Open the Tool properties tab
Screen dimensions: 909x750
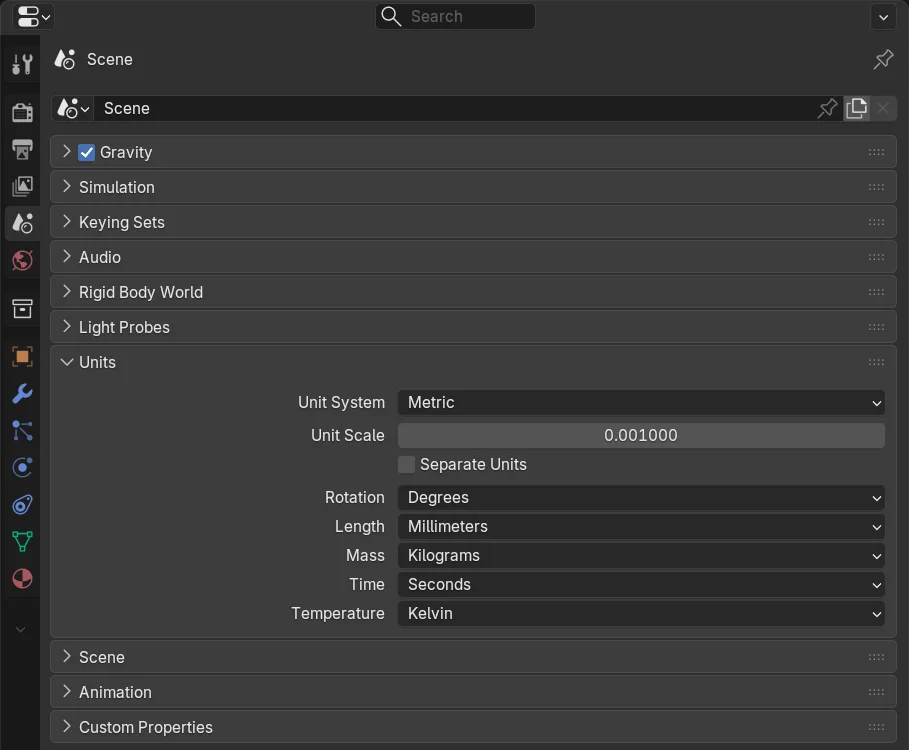(22, 64)
